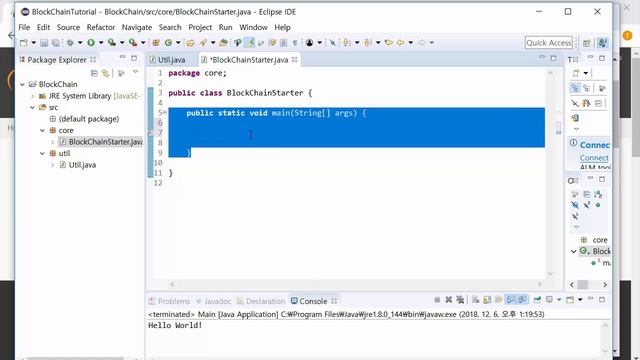Click the Open Perspective icon

[587, 43]
